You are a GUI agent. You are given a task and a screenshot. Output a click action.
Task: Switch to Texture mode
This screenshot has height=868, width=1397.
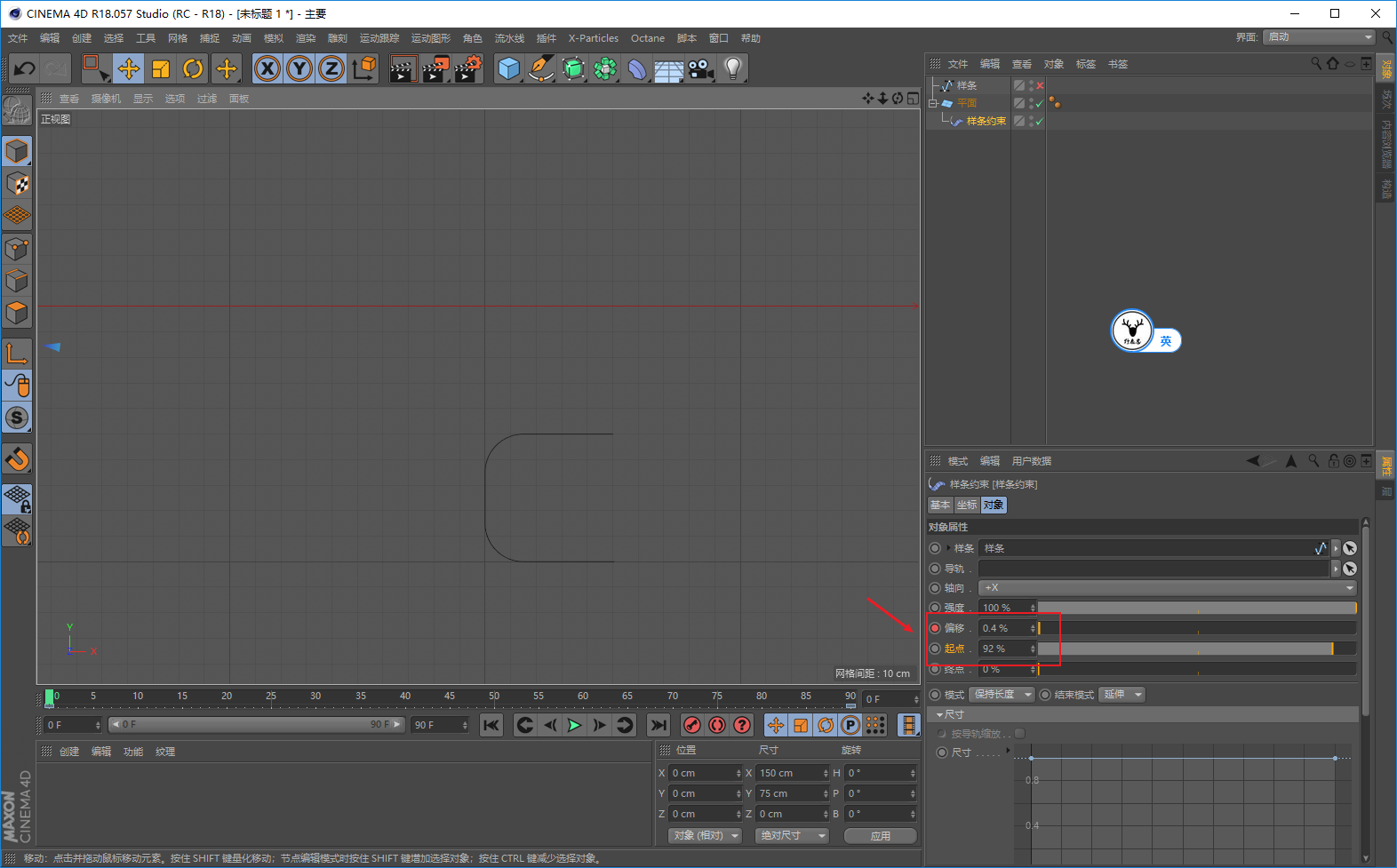click(17, 184)
